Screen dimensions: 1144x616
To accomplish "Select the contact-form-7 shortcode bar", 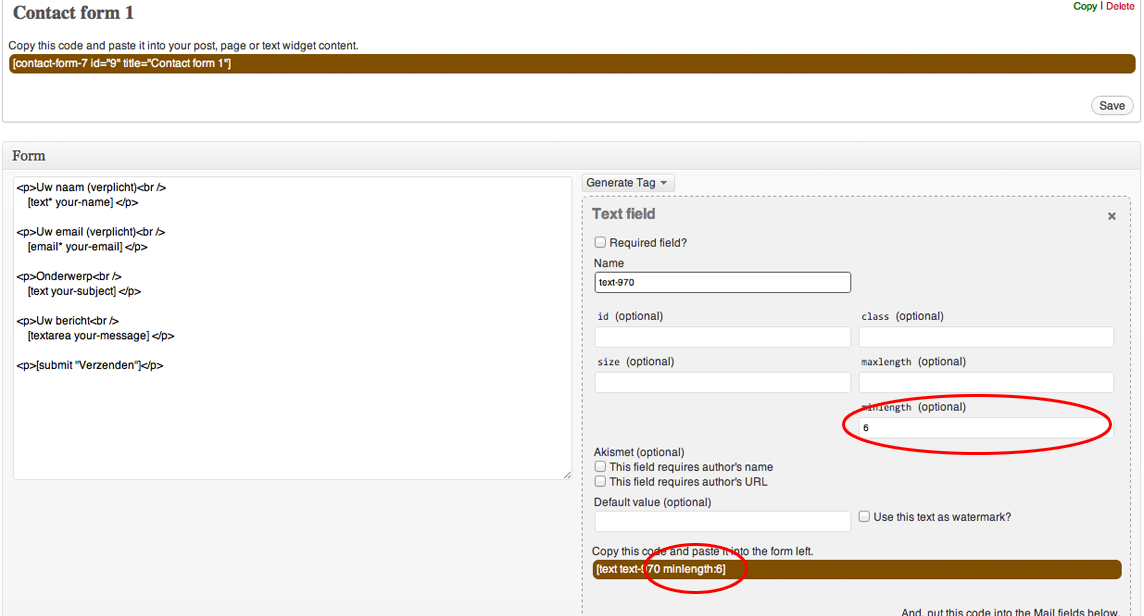I will click(572, 64).
